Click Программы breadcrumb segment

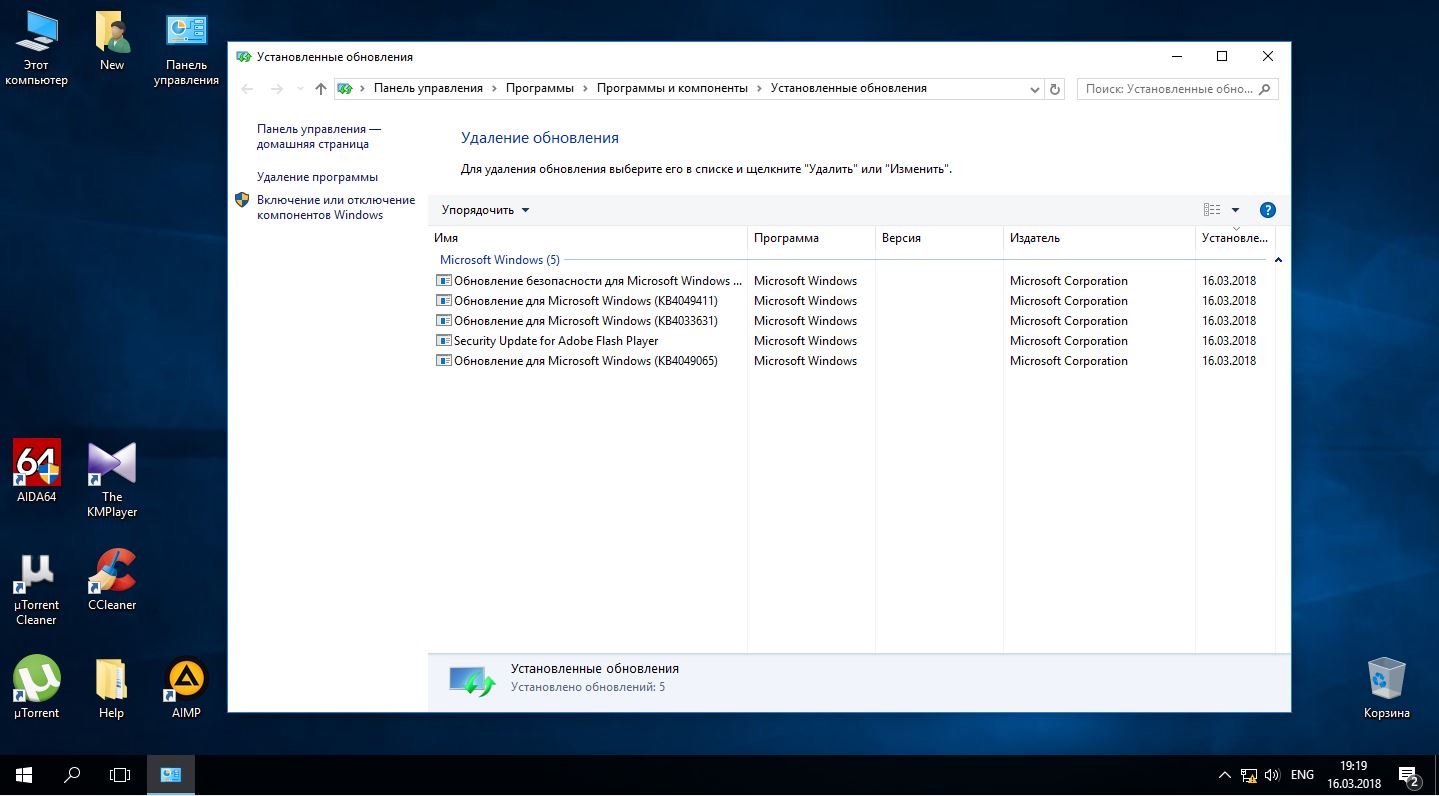pyautogui.click(x=540, y=88)
